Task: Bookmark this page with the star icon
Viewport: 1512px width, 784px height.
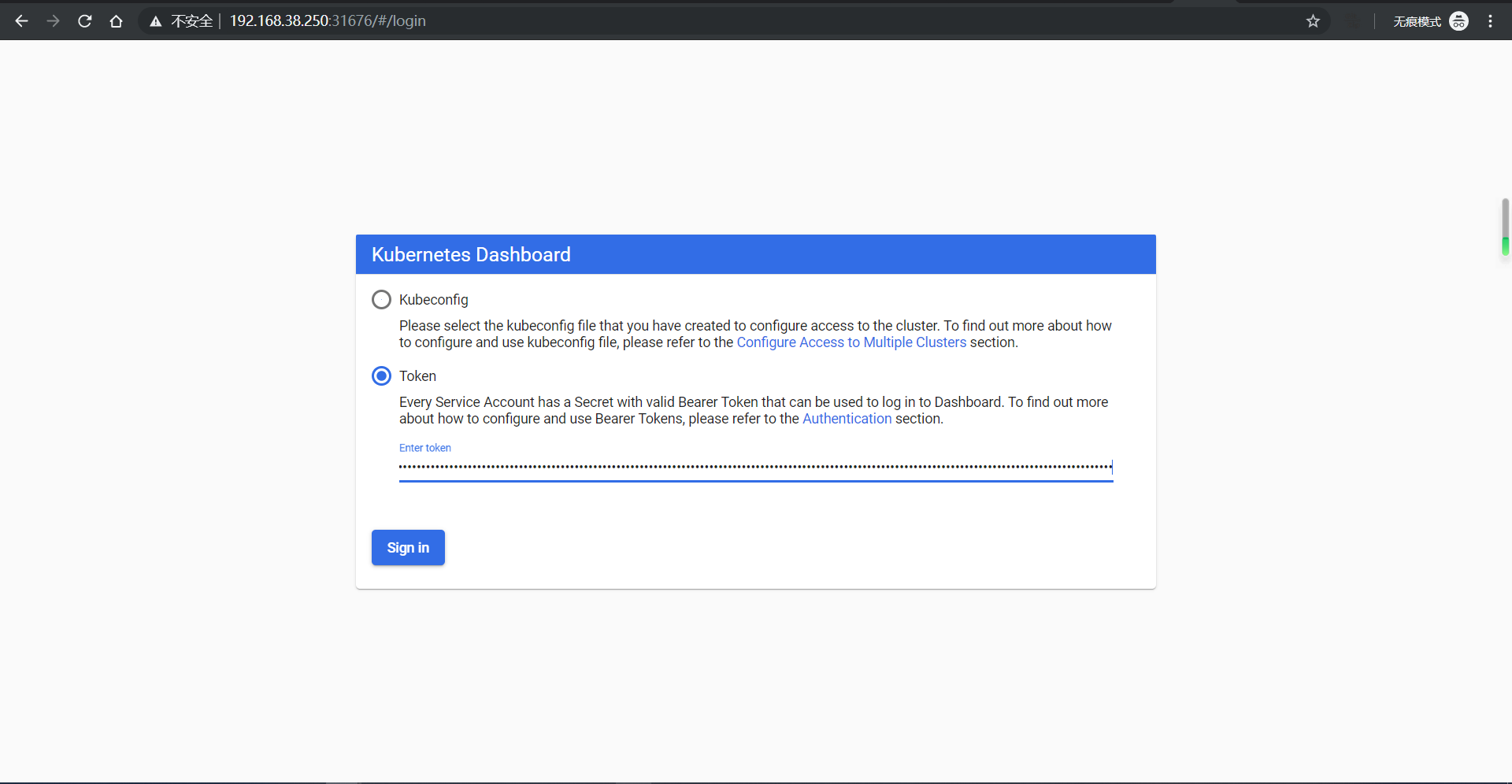Action: point(1313,21)
